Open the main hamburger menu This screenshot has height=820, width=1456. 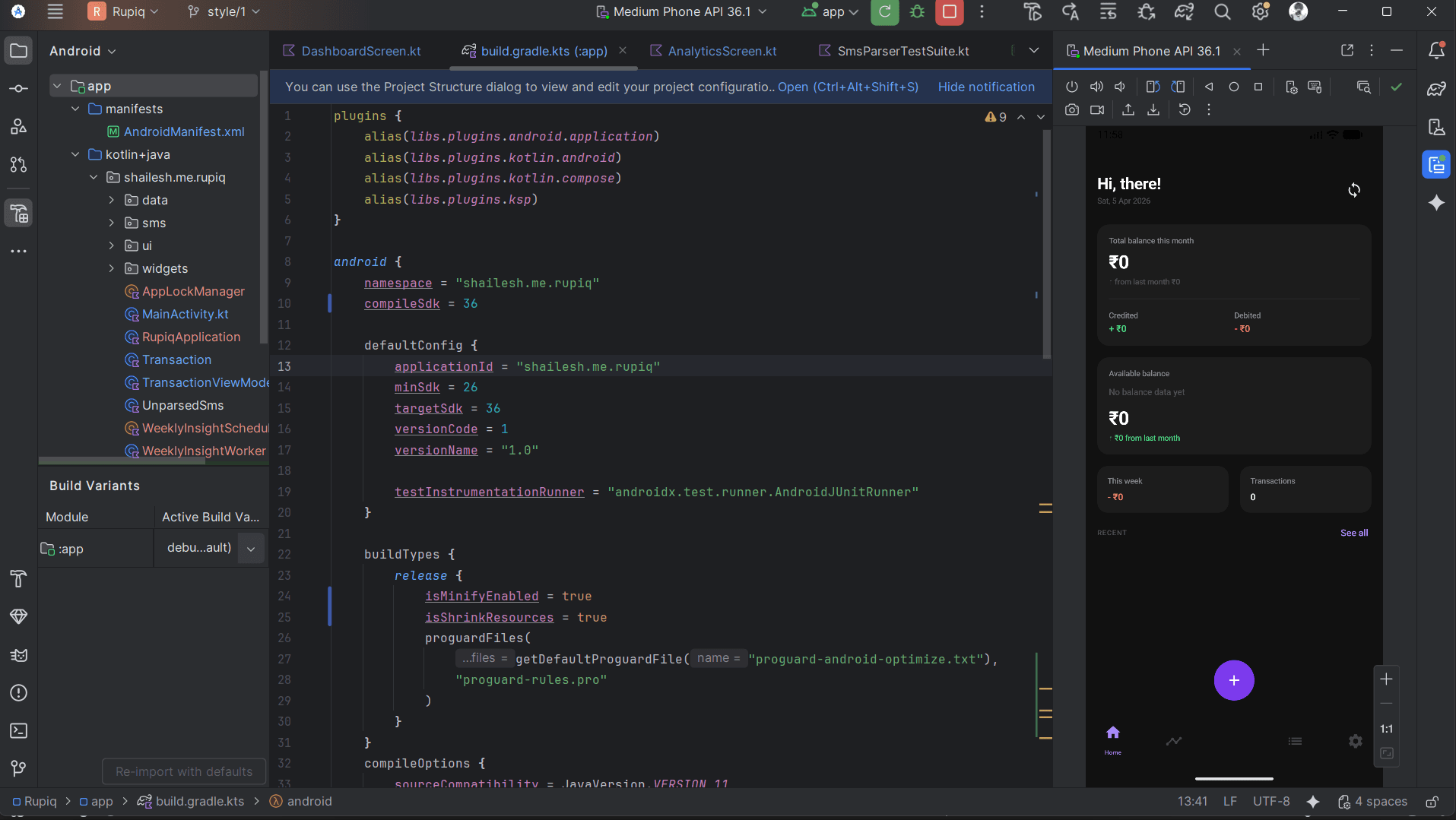click(55, 11)
